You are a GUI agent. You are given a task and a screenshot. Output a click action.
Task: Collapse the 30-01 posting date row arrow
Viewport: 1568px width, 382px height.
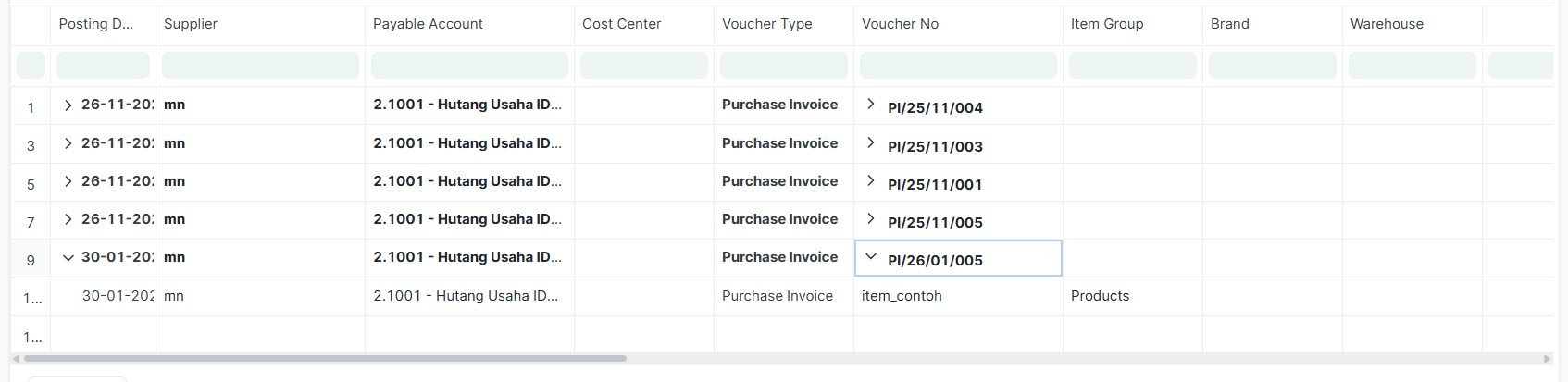tap(68, 258)
